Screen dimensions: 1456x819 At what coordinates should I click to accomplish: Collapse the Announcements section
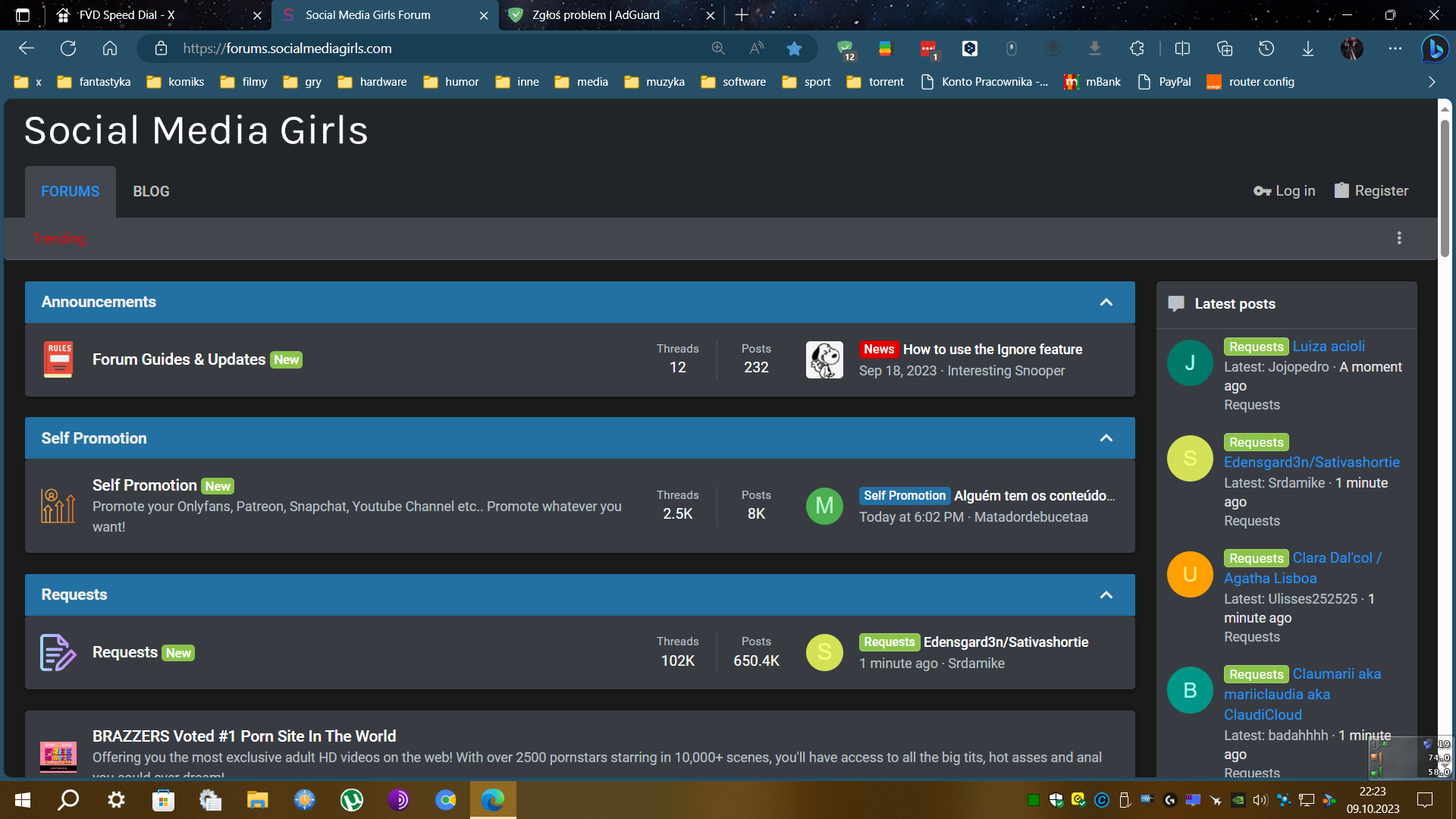pos(1106,302)
